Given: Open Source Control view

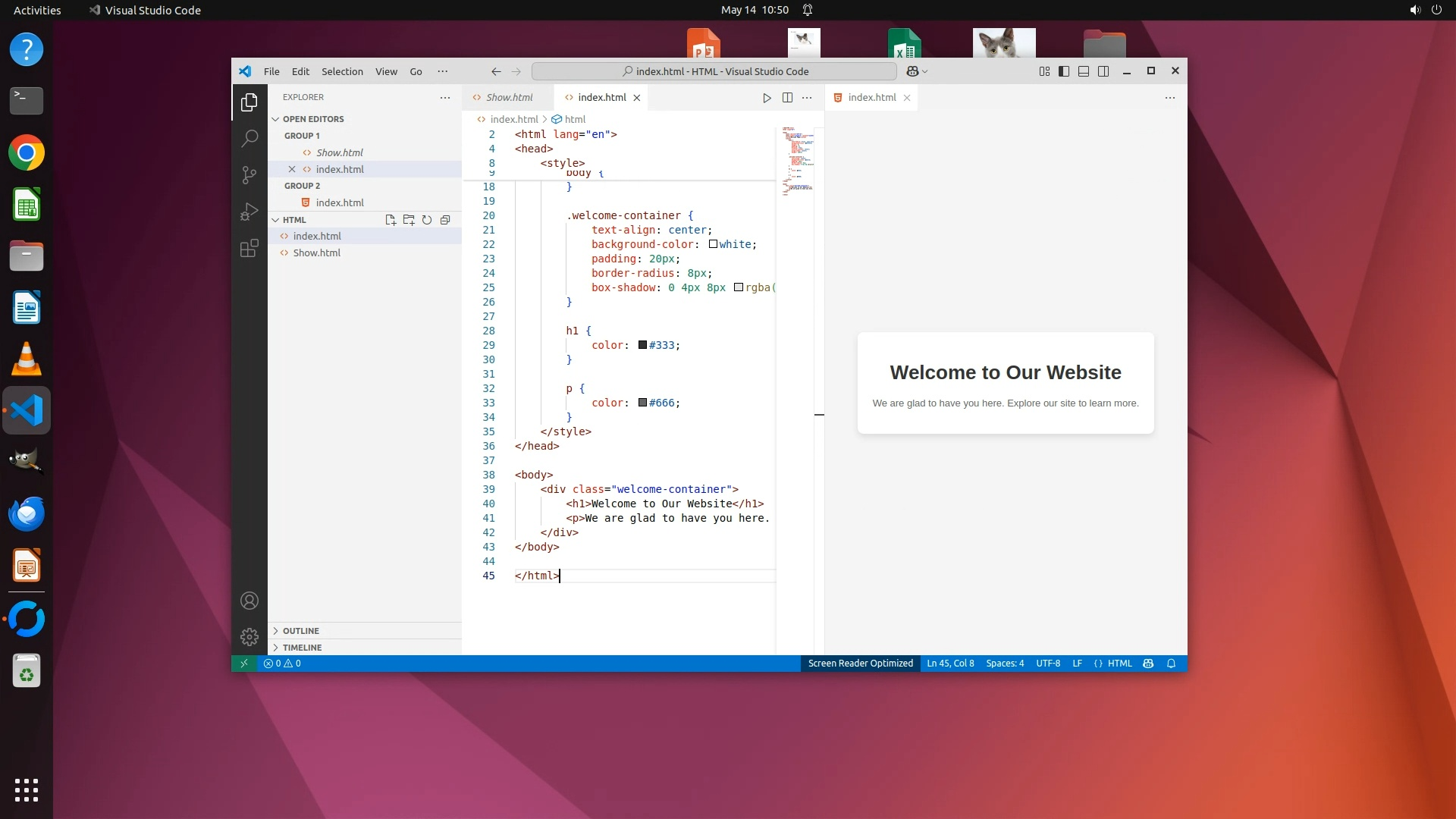Looking at the screenshot, I should pos(249,175).
